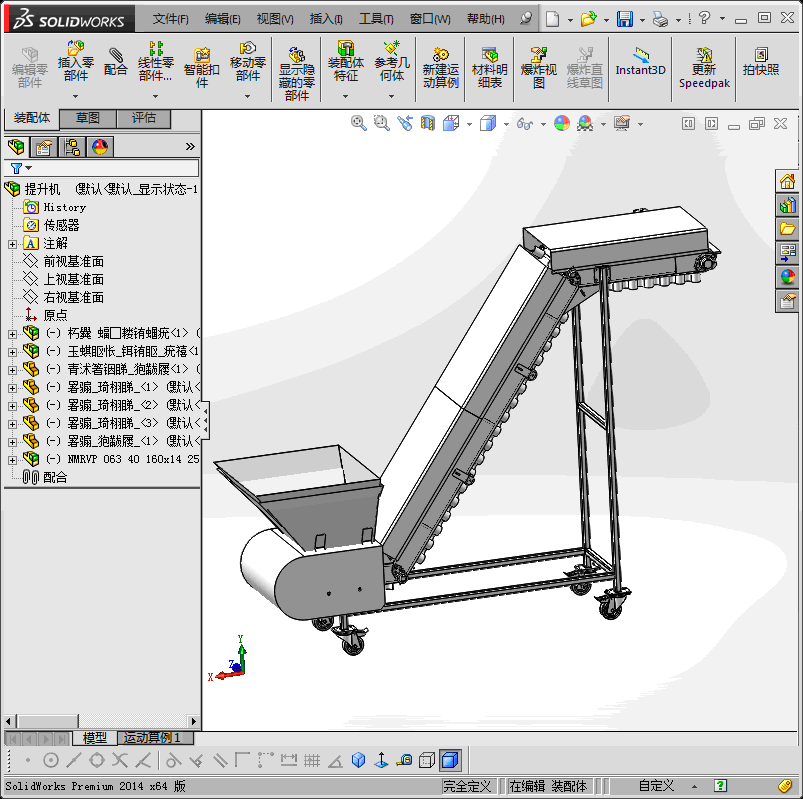Click Previous View icon in view toolbar
The height and width of the screenshot is (799, 803).
(x=405, y=123)
